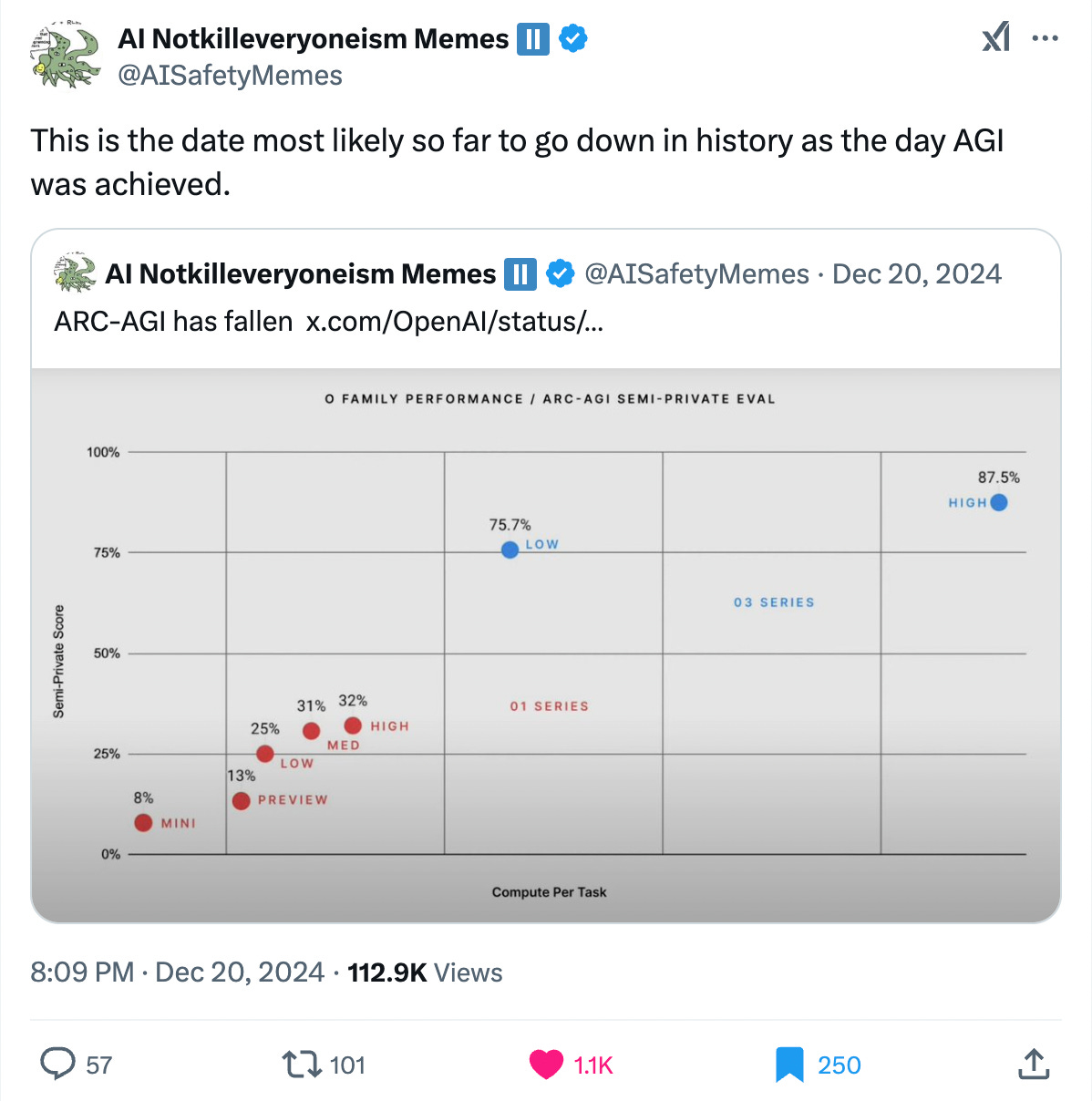Click the Dec 20, 2024 date in quoted tweet
Viewport: 1092px width, 1101px height.
pyautogui.click(x=916, y=273)
